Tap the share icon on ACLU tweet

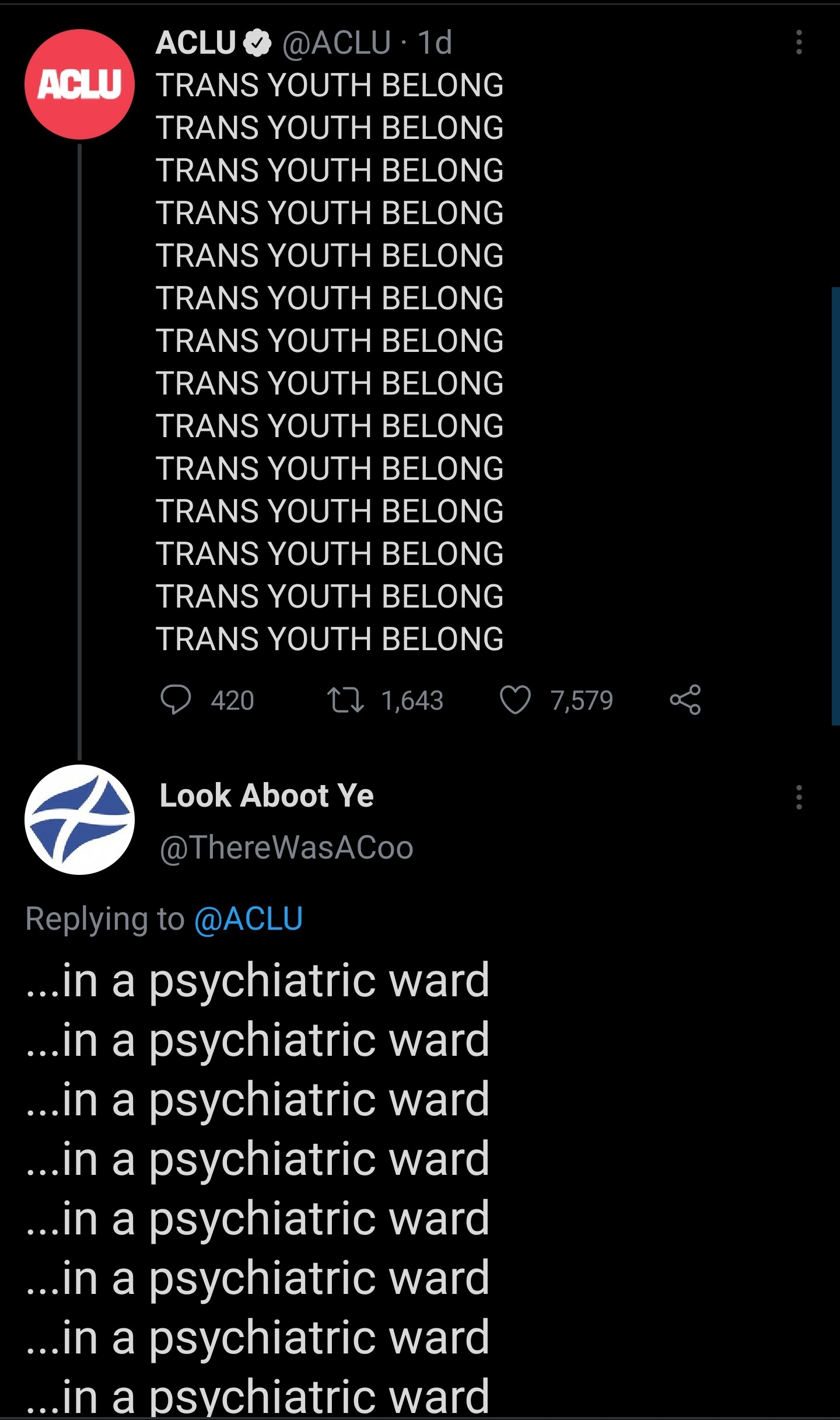click(x=685, y=700)
